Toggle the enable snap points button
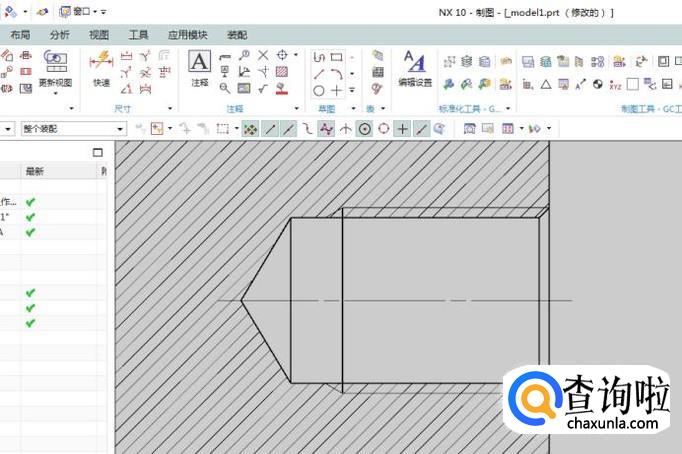The width and height of the screenshot is (682, 454). [249, 129]
